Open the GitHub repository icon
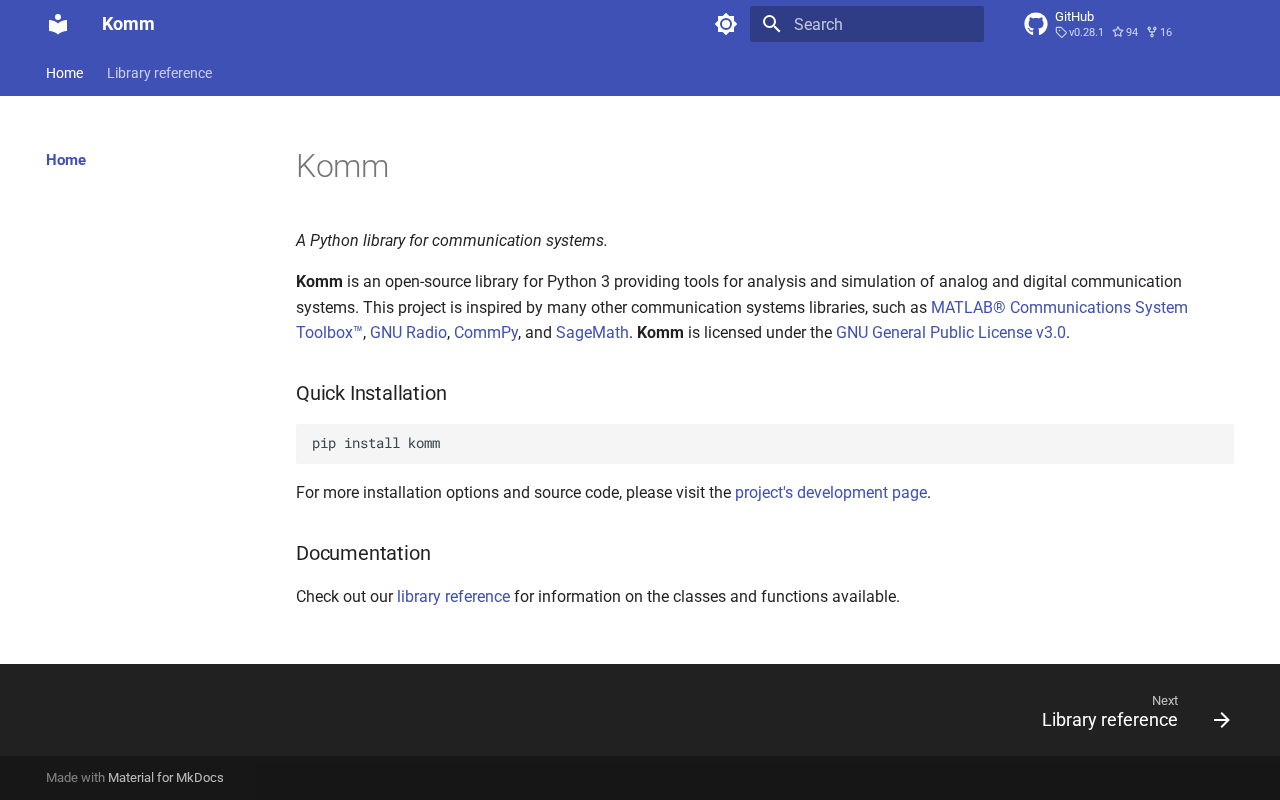 point(1036,24)
